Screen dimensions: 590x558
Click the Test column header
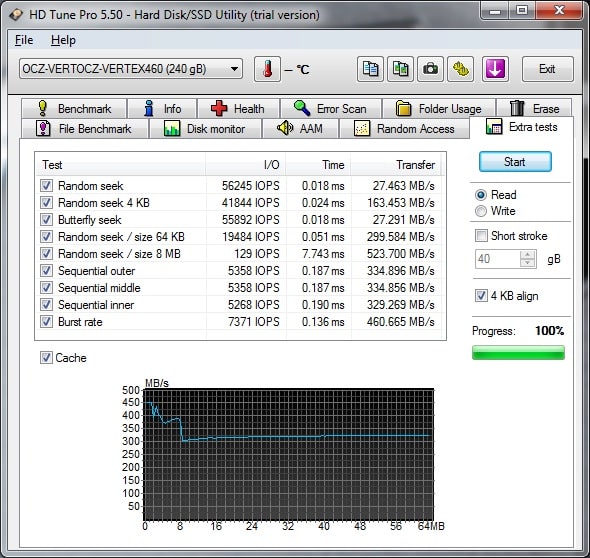[121, 165]
